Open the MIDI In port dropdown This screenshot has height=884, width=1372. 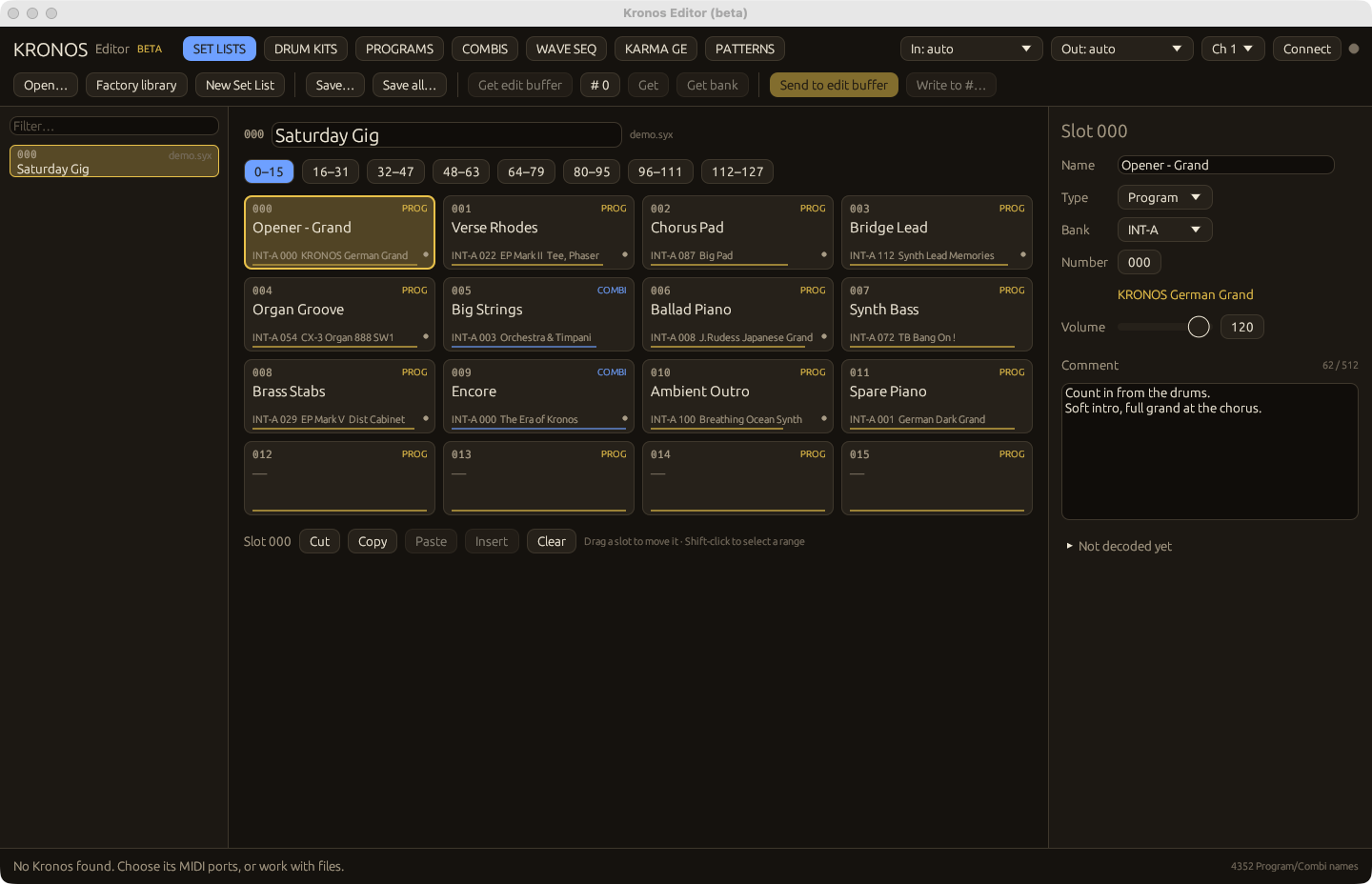[971, 49]
